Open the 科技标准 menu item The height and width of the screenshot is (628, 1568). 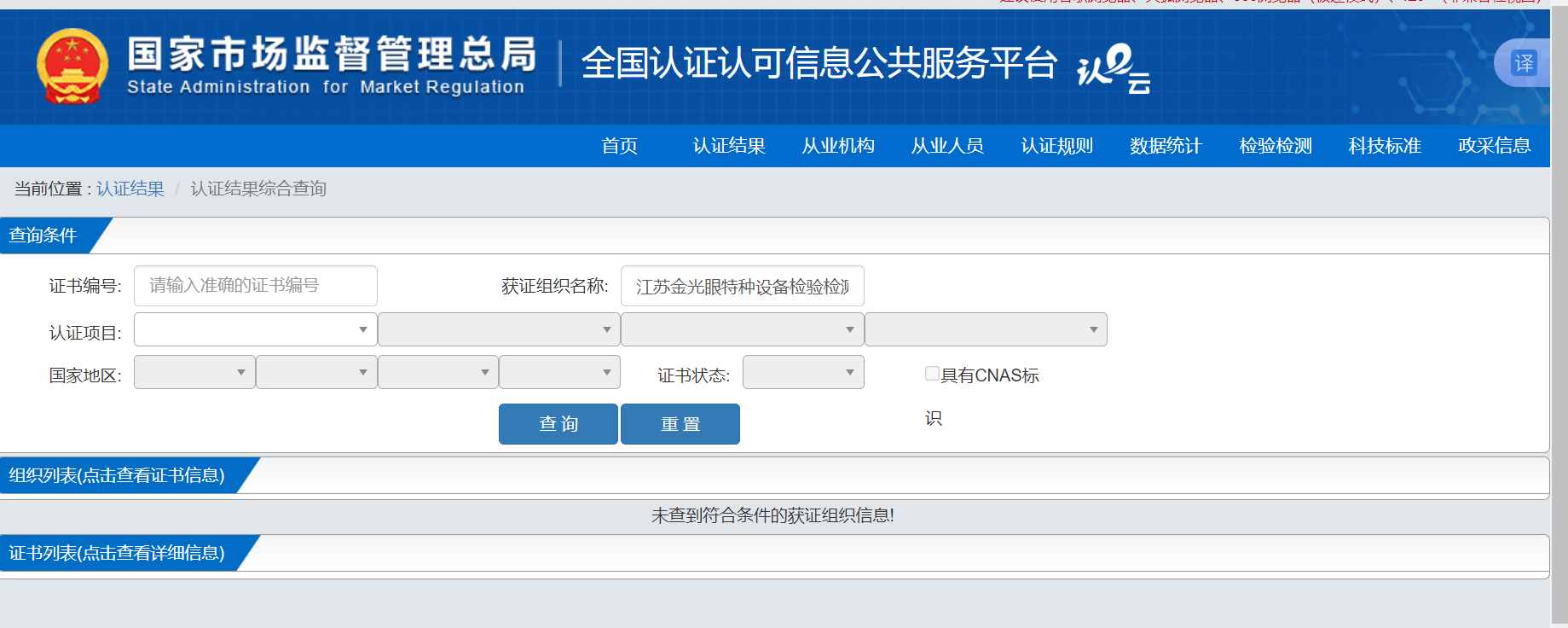pos(1385,146)
